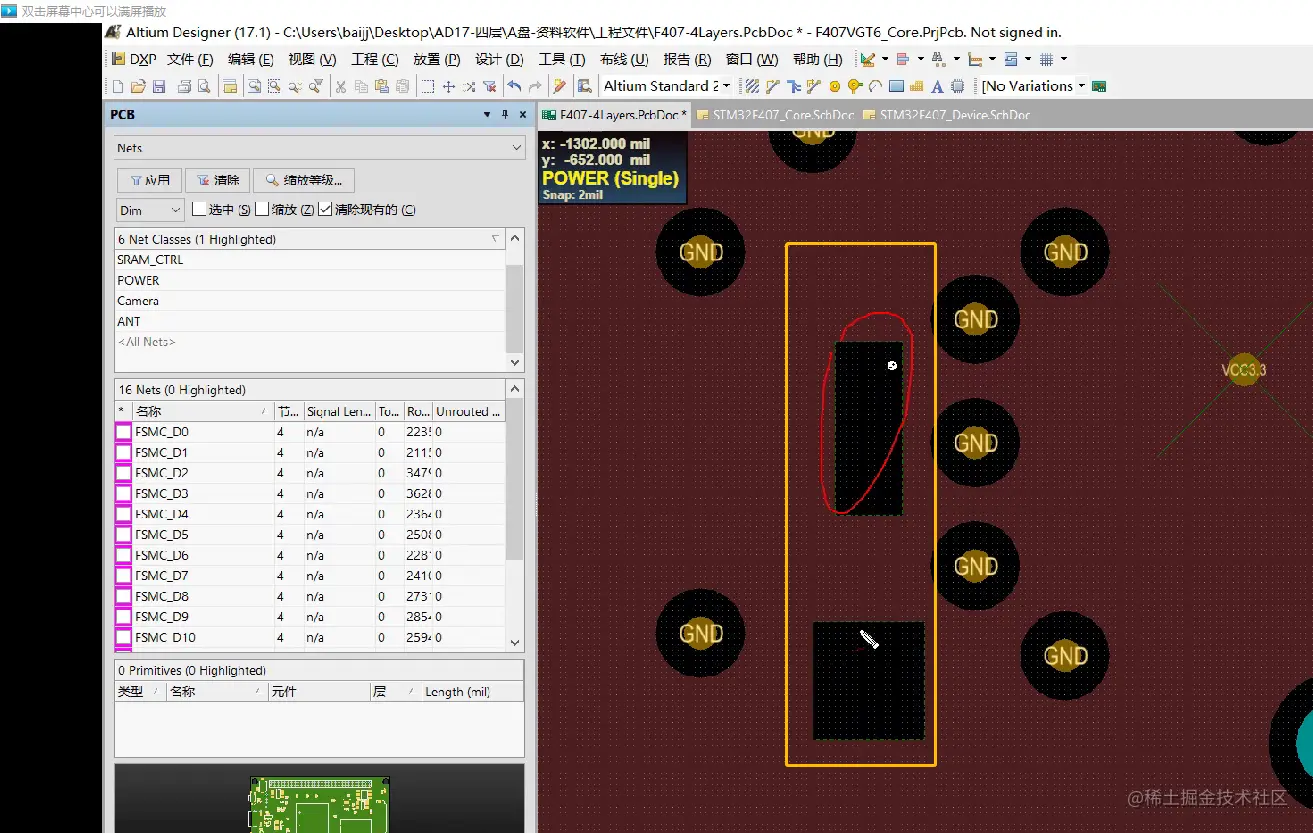Click the Zoom Selected Objects icon
This screenshot has width=1313, height=833.
click(x=293, y=86)
